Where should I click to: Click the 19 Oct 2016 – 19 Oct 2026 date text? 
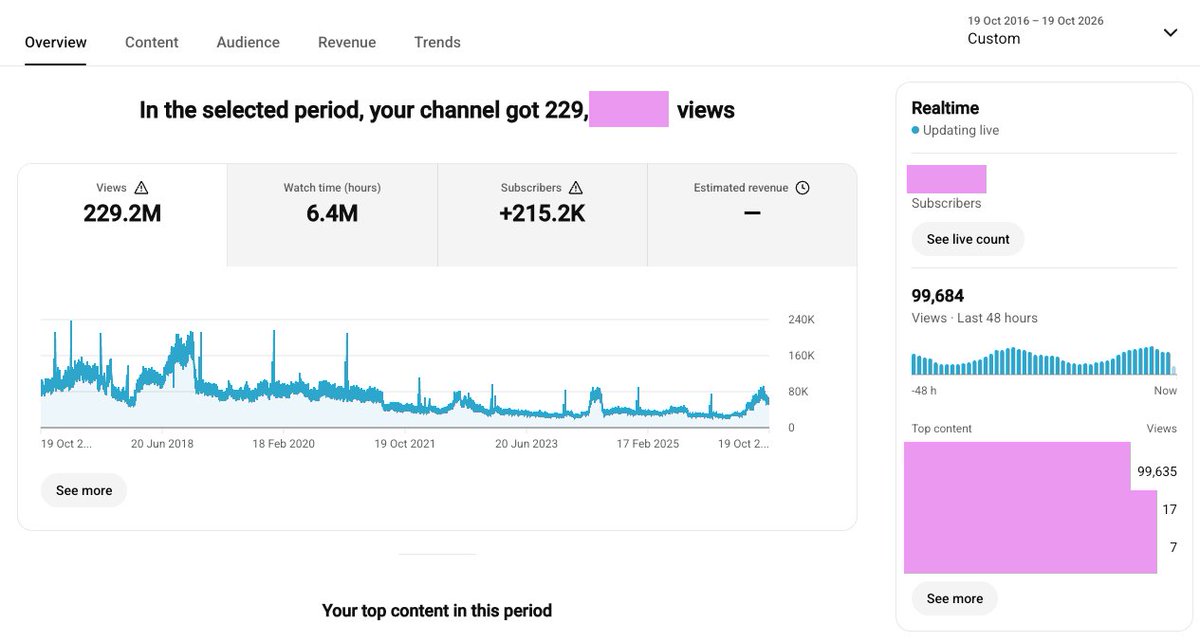click(x=1036, y=21)
